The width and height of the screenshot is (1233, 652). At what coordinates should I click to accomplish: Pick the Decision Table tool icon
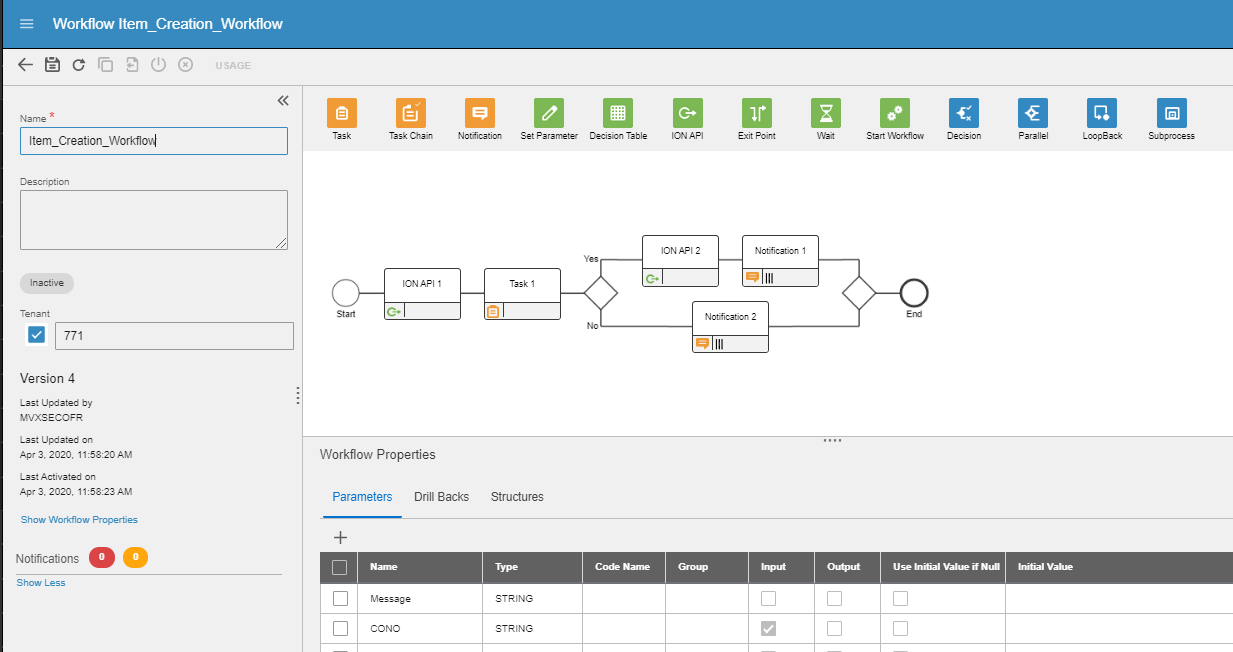coord(617,113)
